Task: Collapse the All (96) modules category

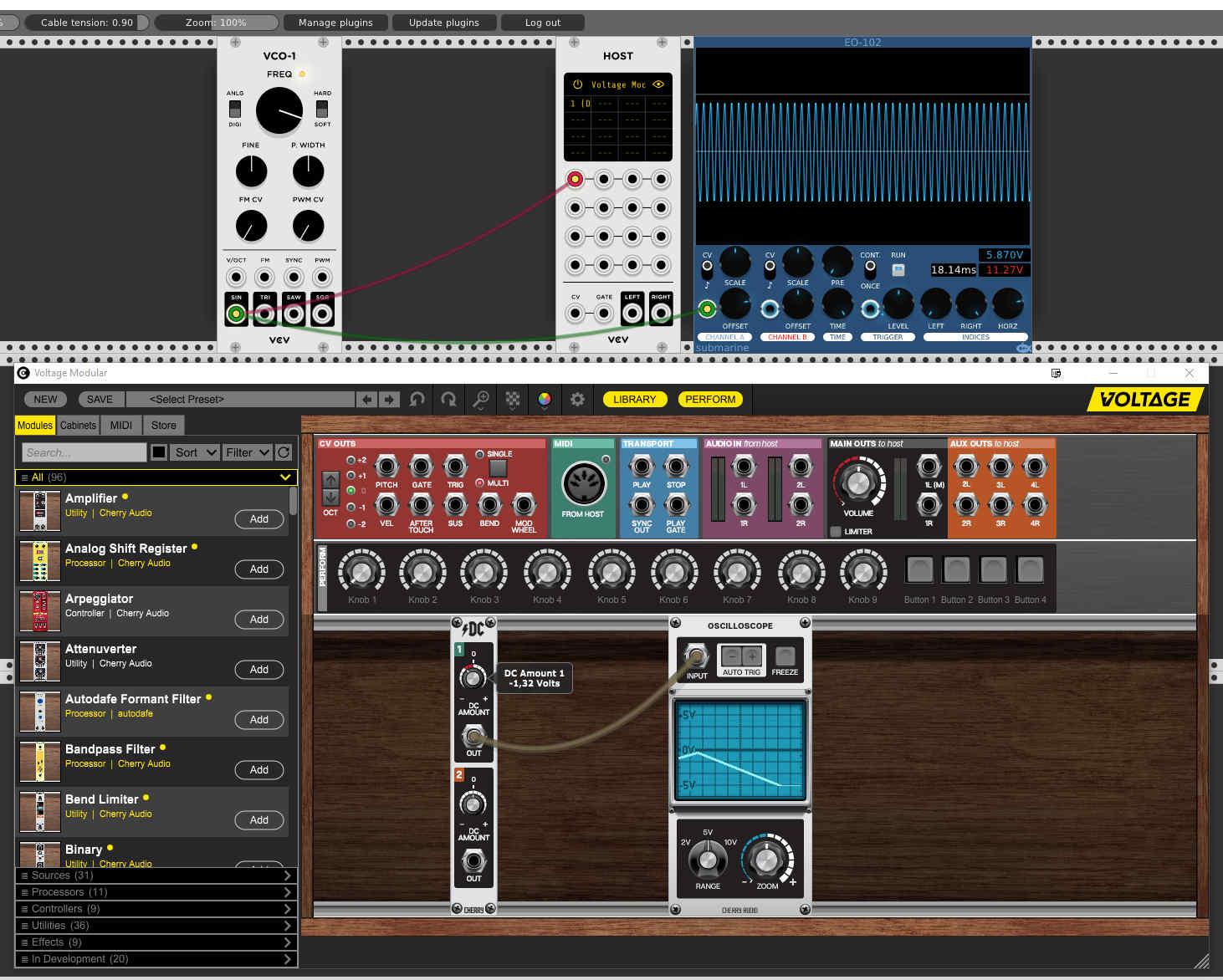Action: [x=156, y=477]
